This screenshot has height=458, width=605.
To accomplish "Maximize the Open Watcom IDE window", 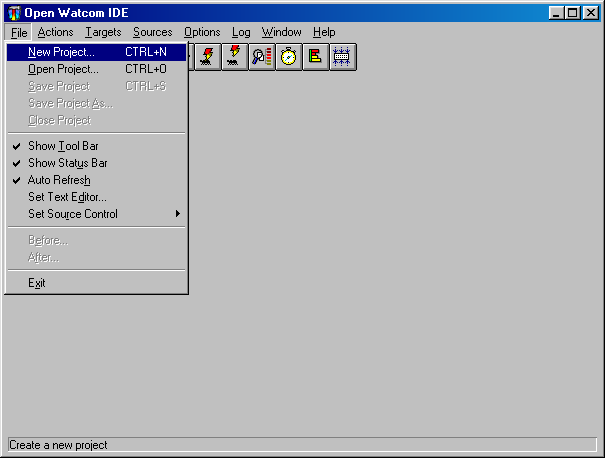I will pyautogui.click(x=571, y=13).
